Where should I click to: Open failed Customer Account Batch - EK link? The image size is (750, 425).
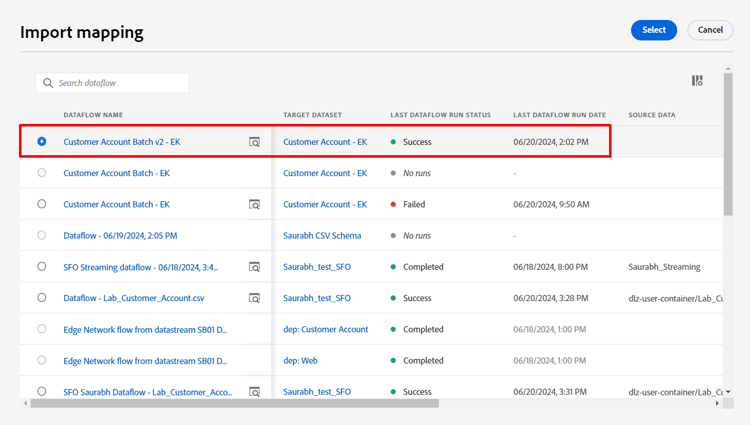(x=117, y=205)
